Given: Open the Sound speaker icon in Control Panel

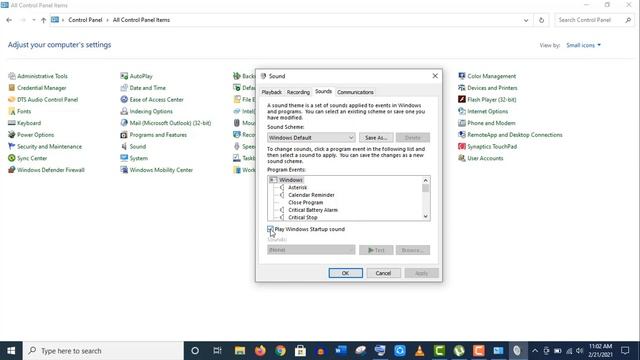Looking at the screenshot, I should point(124,147).
